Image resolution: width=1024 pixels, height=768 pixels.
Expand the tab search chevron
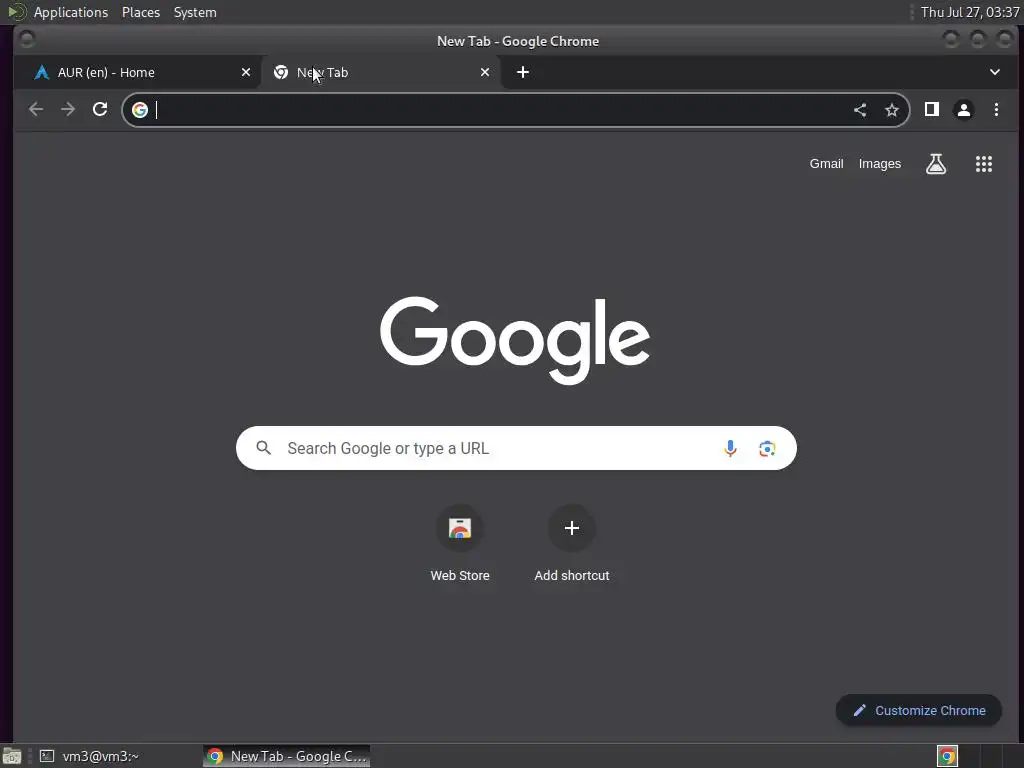click(x=995, y=72)
